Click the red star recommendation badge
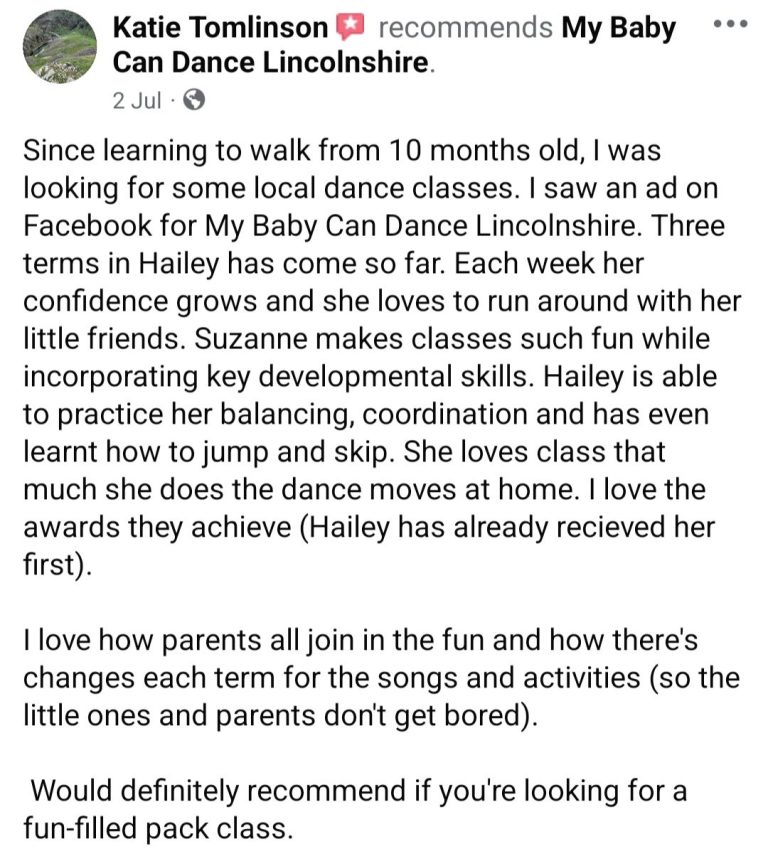 [x=350, y=27]
